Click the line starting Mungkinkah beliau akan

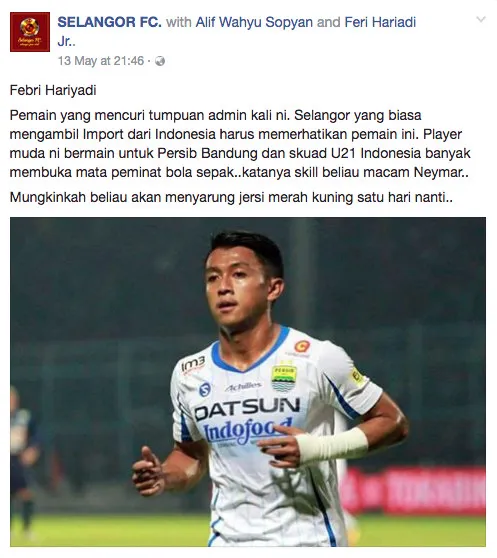pos(231,197)
